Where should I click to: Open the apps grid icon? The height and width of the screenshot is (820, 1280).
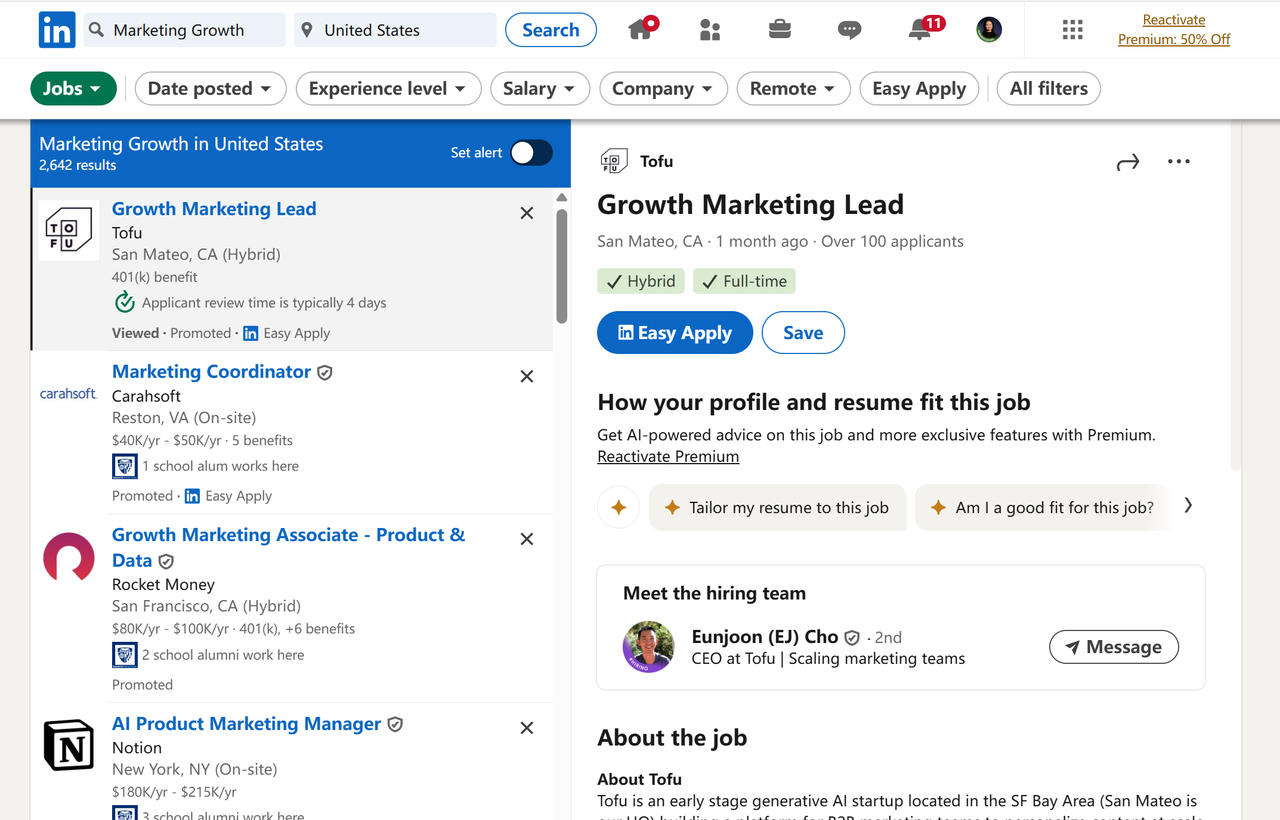click(1072, 30)
